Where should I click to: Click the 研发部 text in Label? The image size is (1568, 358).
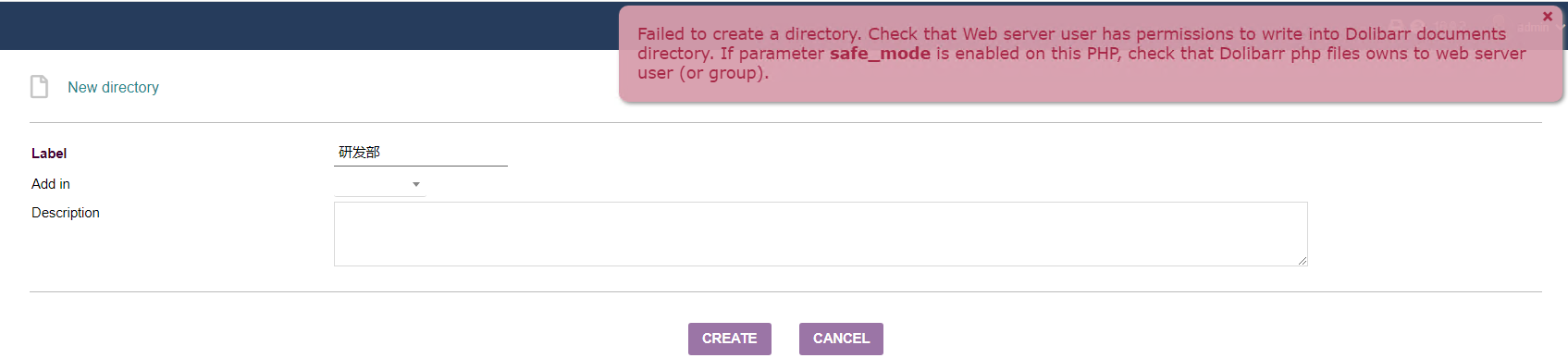(359, 153)
